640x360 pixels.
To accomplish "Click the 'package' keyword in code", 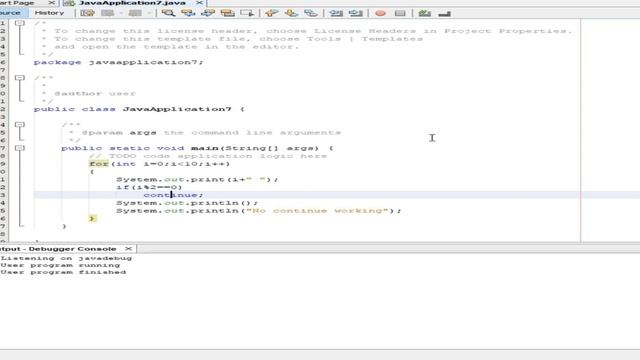I will point(58,62).
